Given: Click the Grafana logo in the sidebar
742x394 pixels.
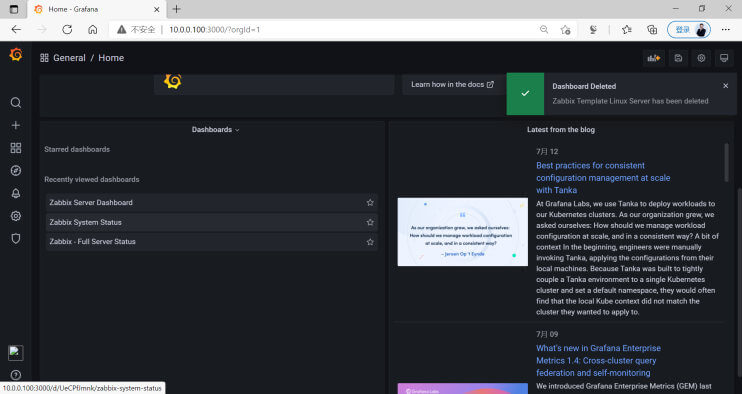Looking at the screenshot, I should click(16, 55).
